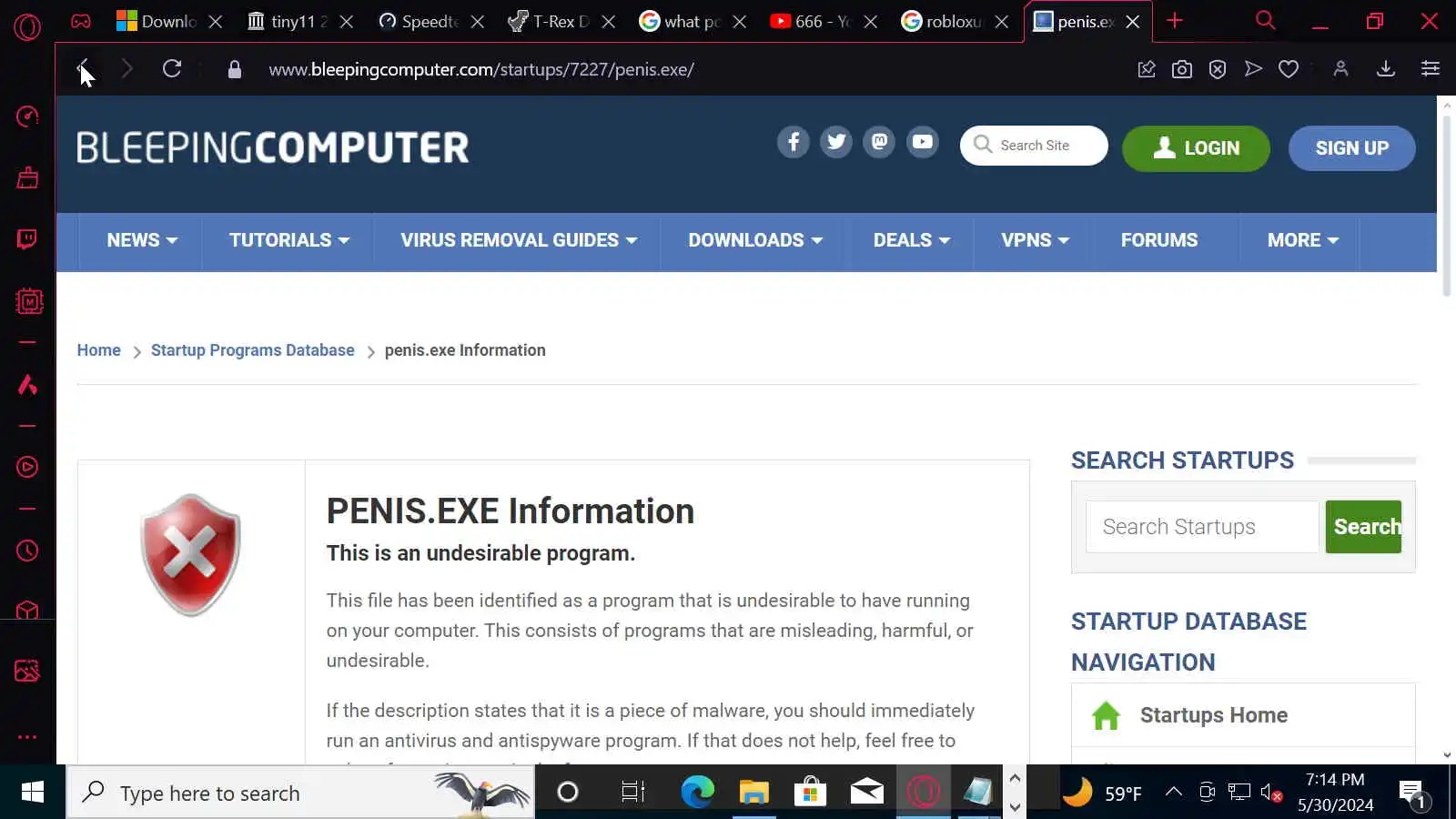This screenshot has width=1456, height=819.
Task: Expand the DOWNLOADS dropdown menu
Action: click(x=755, y=240)
